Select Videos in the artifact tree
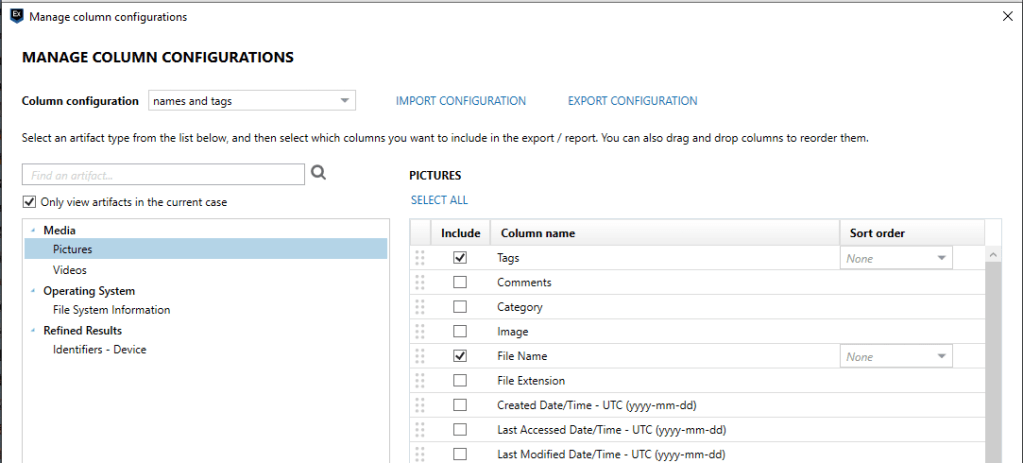The width and height of the screenshot is (1023, 463). tap(70, 270)
